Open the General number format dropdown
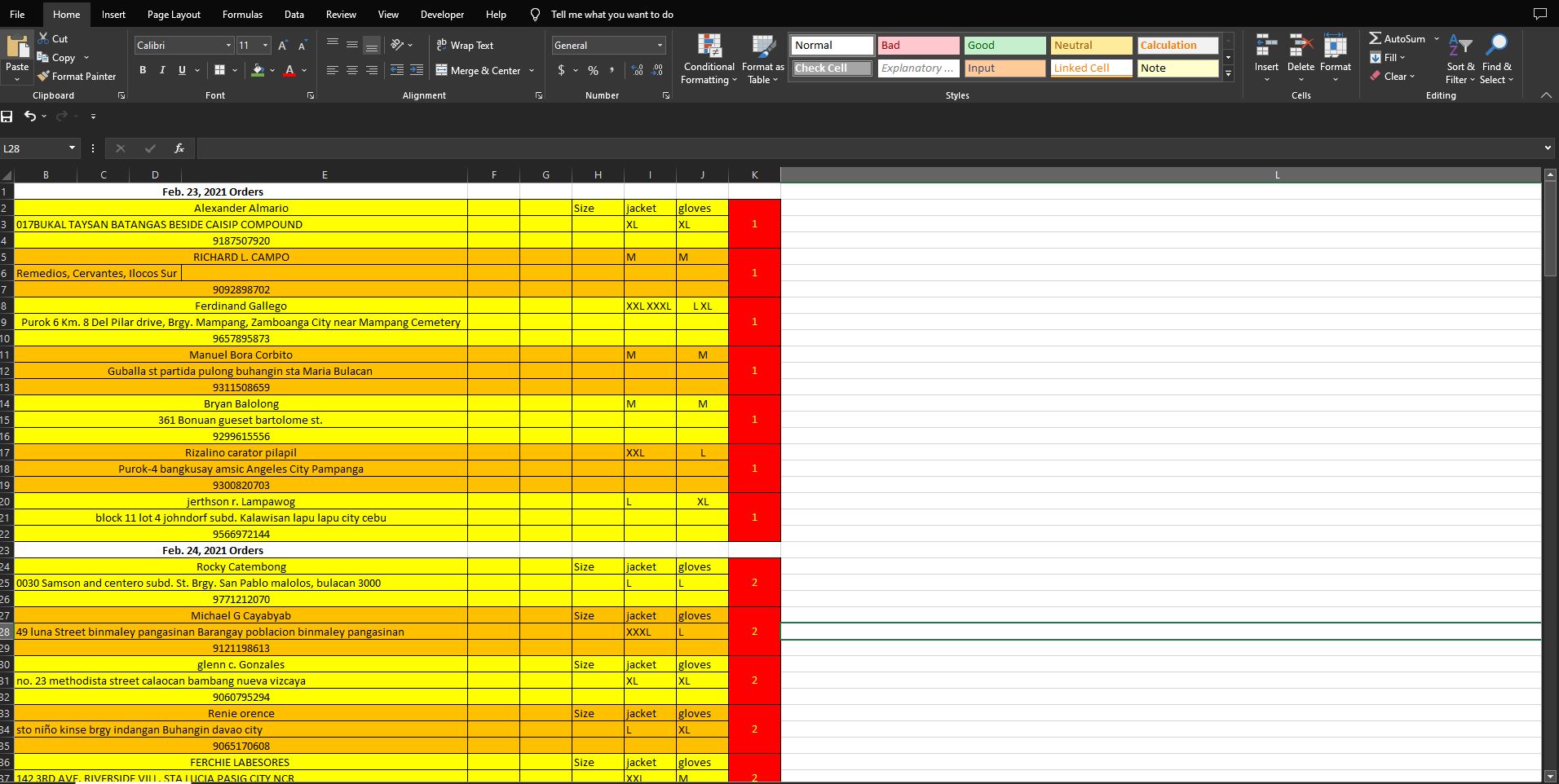Image resolution: width=1559 pixels, height=784 pixels. [660, 46]
